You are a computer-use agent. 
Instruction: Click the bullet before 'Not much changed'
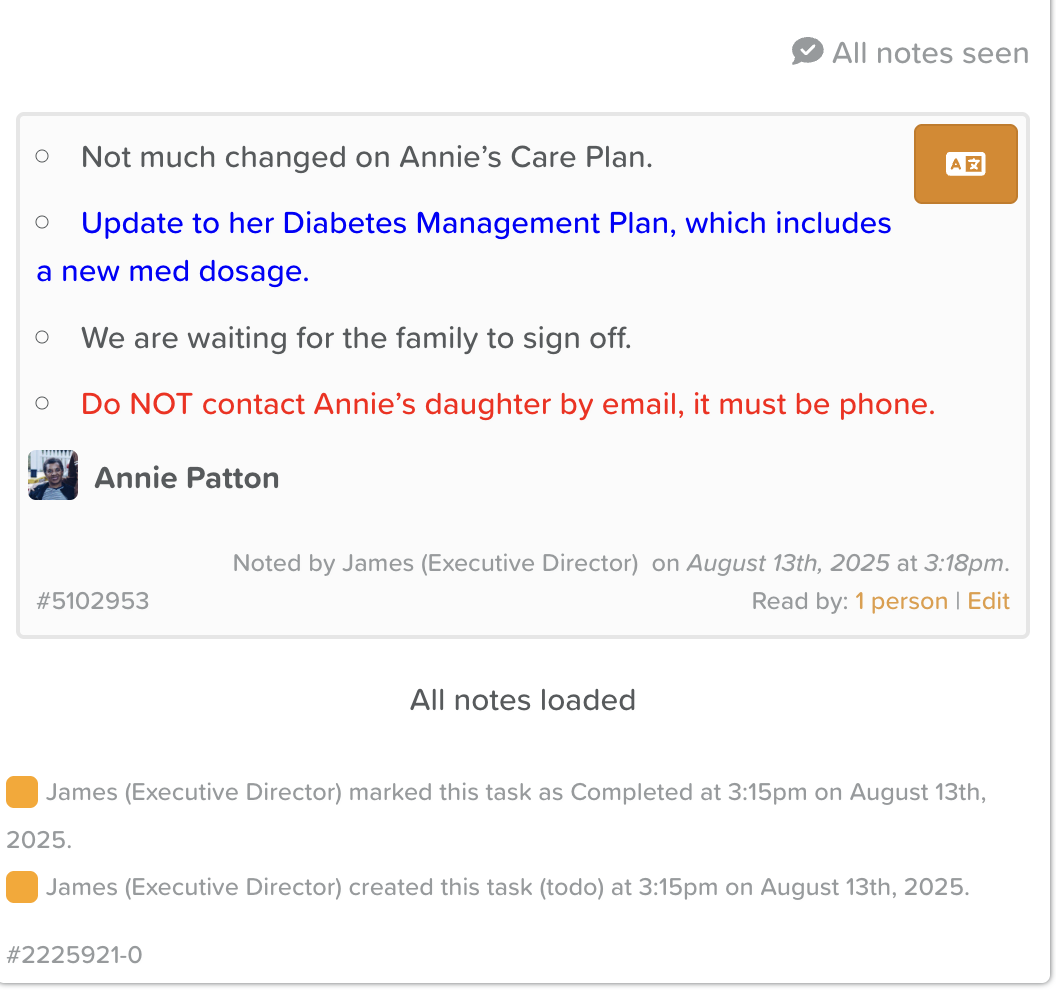pyautogui.click(x=42, y=156)
